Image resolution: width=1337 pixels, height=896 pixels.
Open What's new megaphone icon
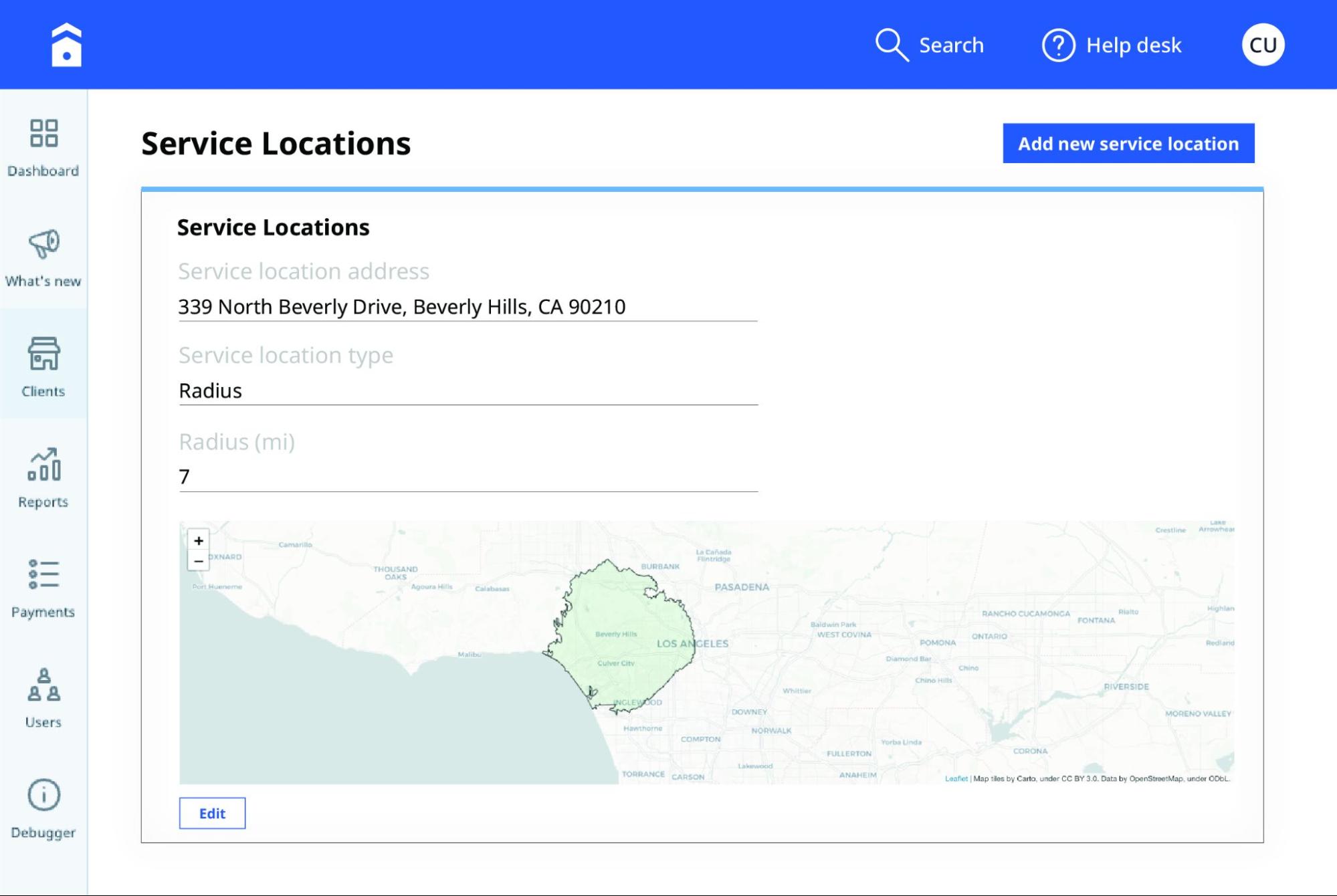[x=43, y=243]
